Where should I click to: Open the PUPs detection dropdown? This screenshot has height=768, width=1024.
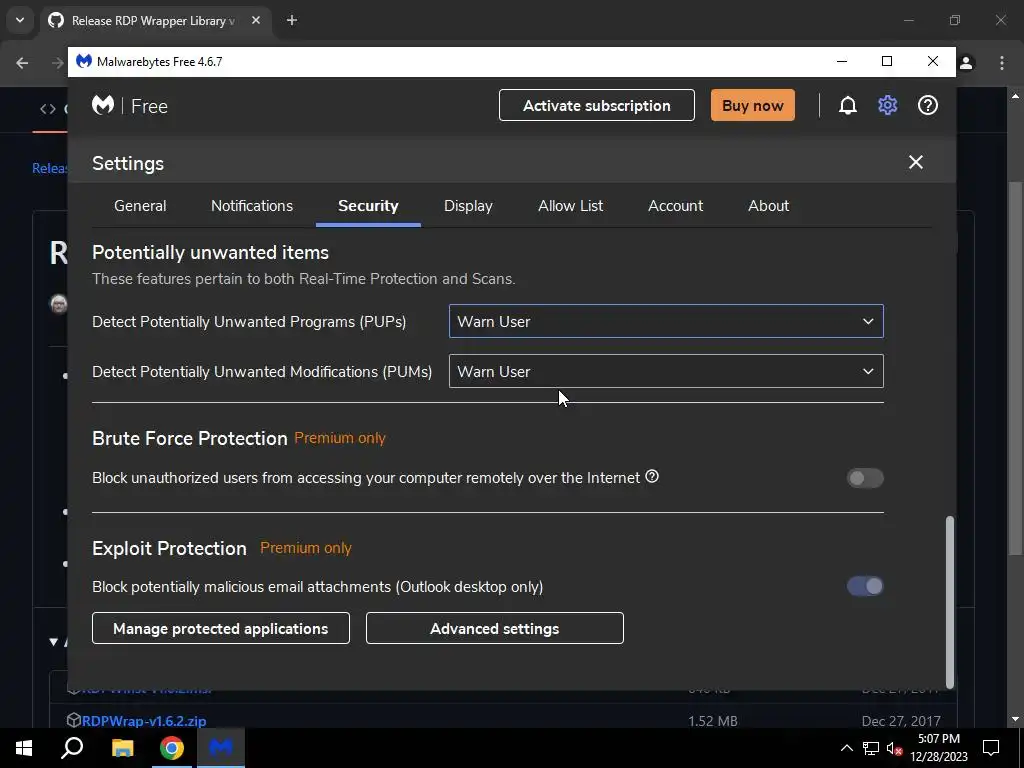click(x=666, y=321)
